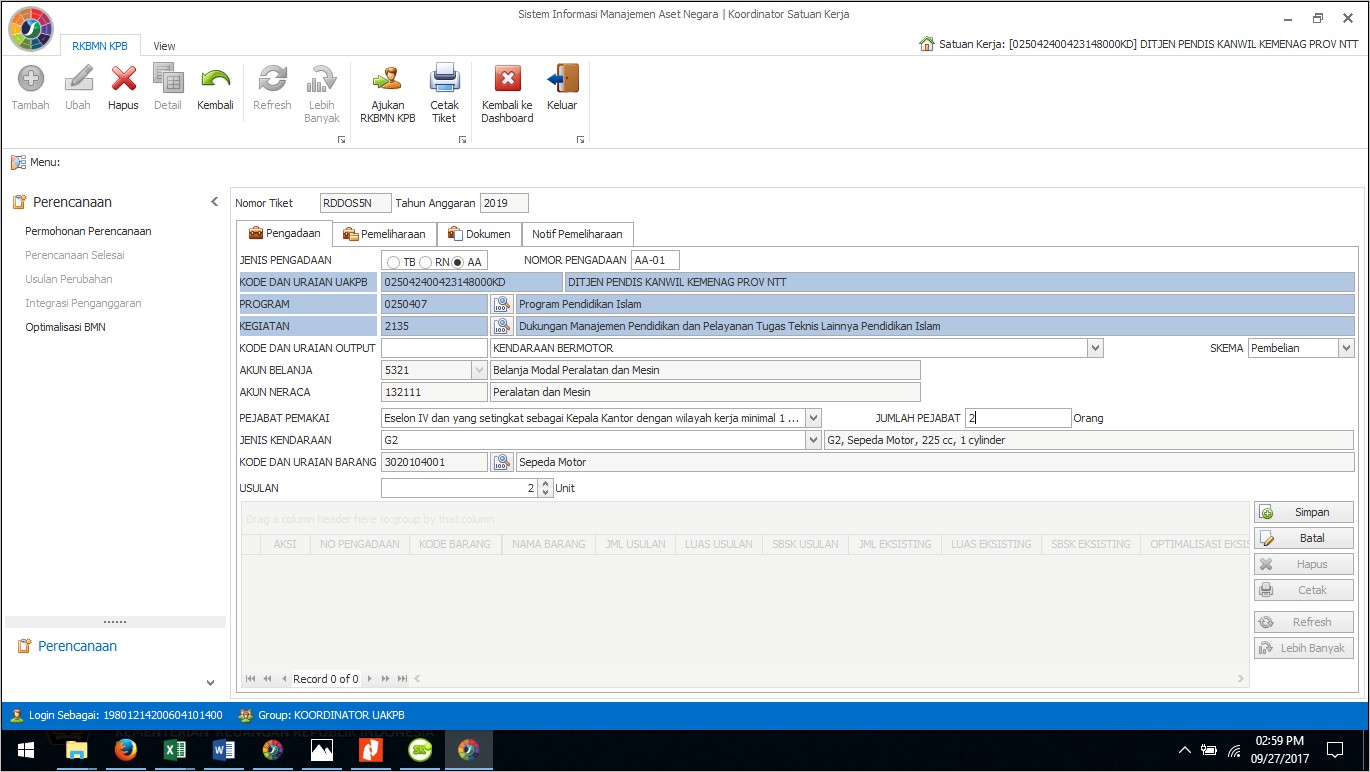Click the Menu icon above sidebar

tap(18, 162)
